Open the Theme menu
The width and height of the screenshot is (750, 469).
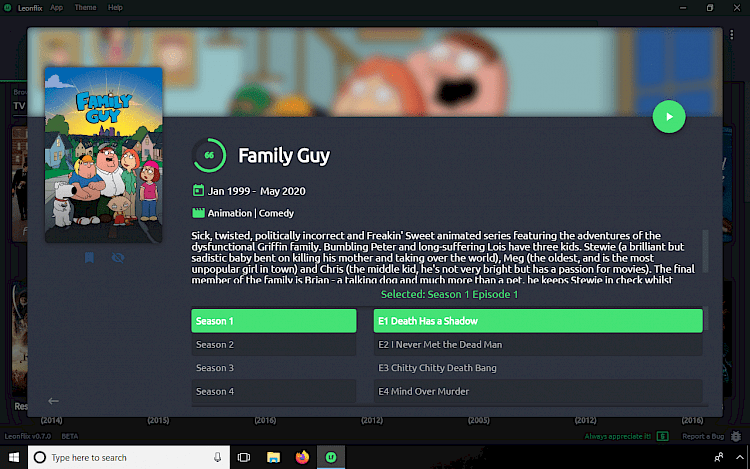pos(85,8)
